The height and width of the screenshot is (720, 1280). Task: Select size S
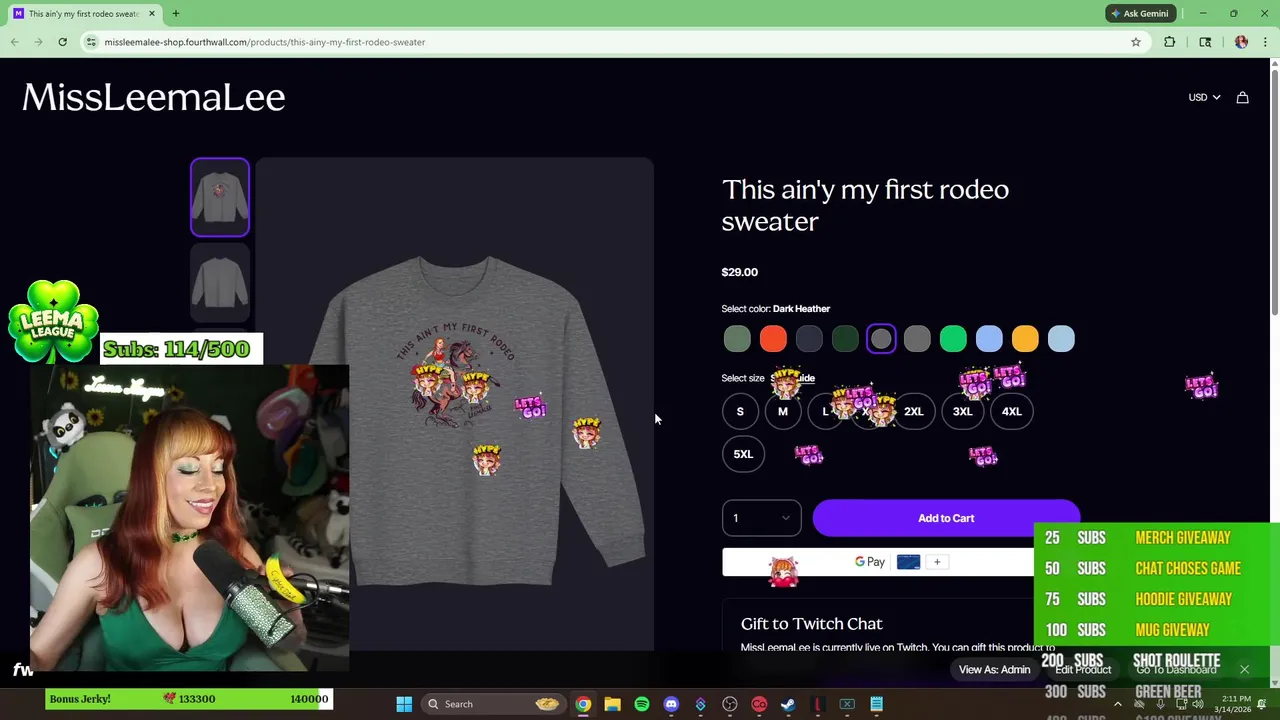(x=740, y=411)
